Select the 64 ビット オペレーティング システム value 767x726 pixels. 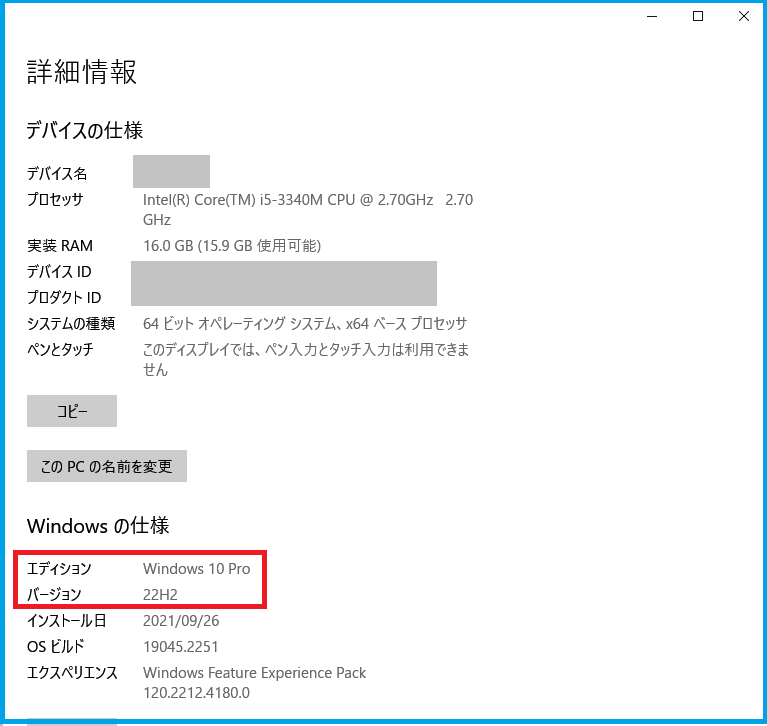coord(305,323)
